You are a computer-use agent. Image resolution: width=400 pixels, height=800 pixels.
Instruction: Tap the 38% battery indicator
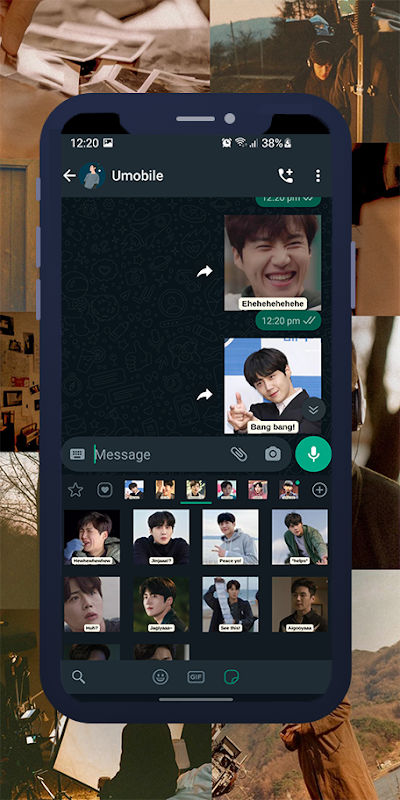point(276,143)
